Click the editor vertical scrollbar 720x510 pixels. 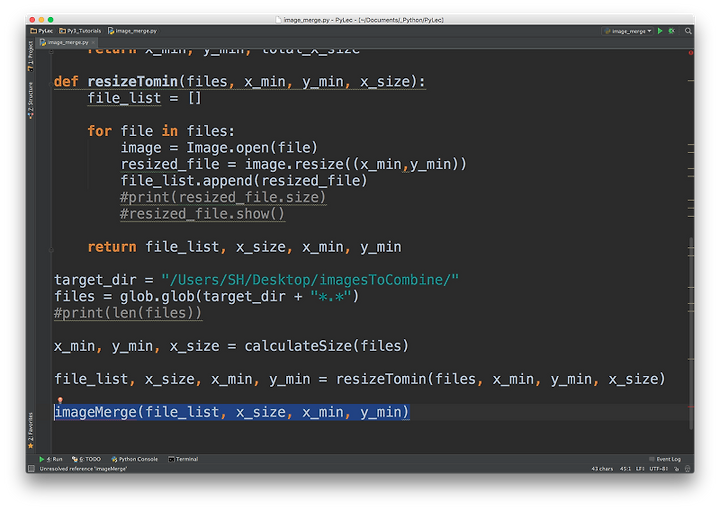click(691, 333)
